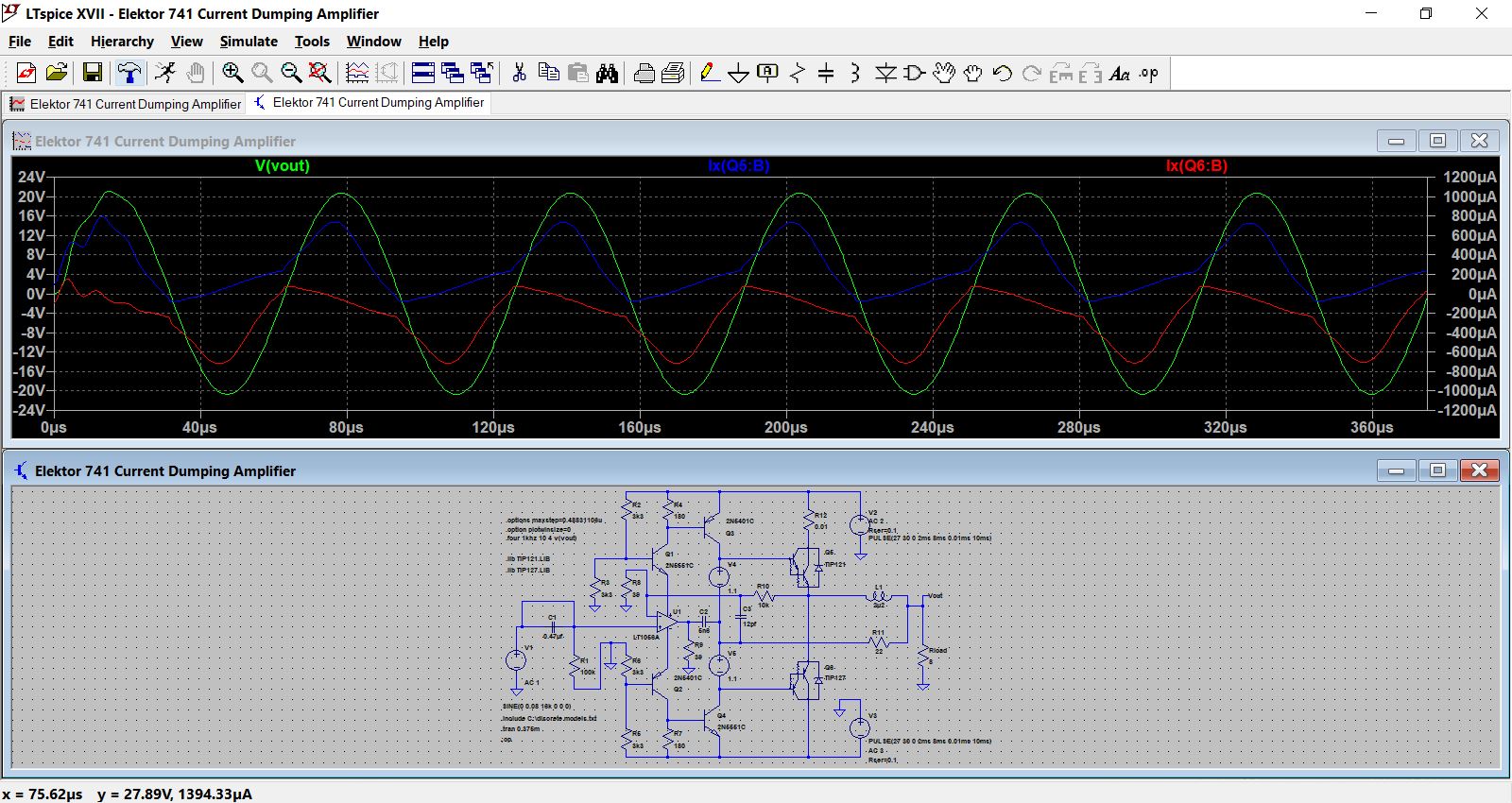This screenshot has width=1512, height=803.
Task: Open a file with the folder icon
Action: point(57,73)
